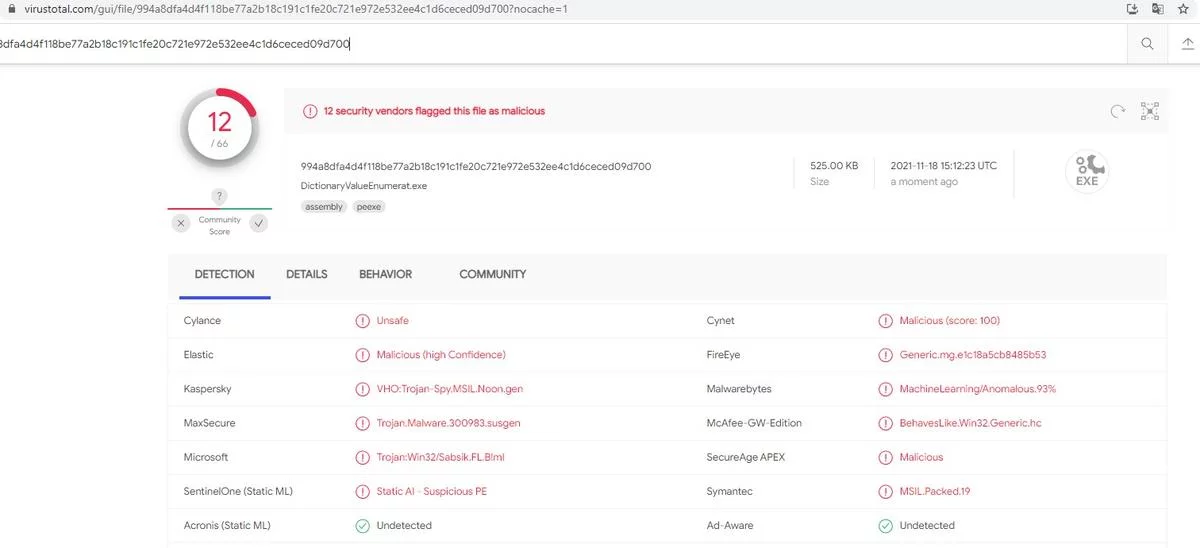This screenshot has width=1200, height=548.
Task: Vote file as harmless with checkmark button
Action: (259, 224)
